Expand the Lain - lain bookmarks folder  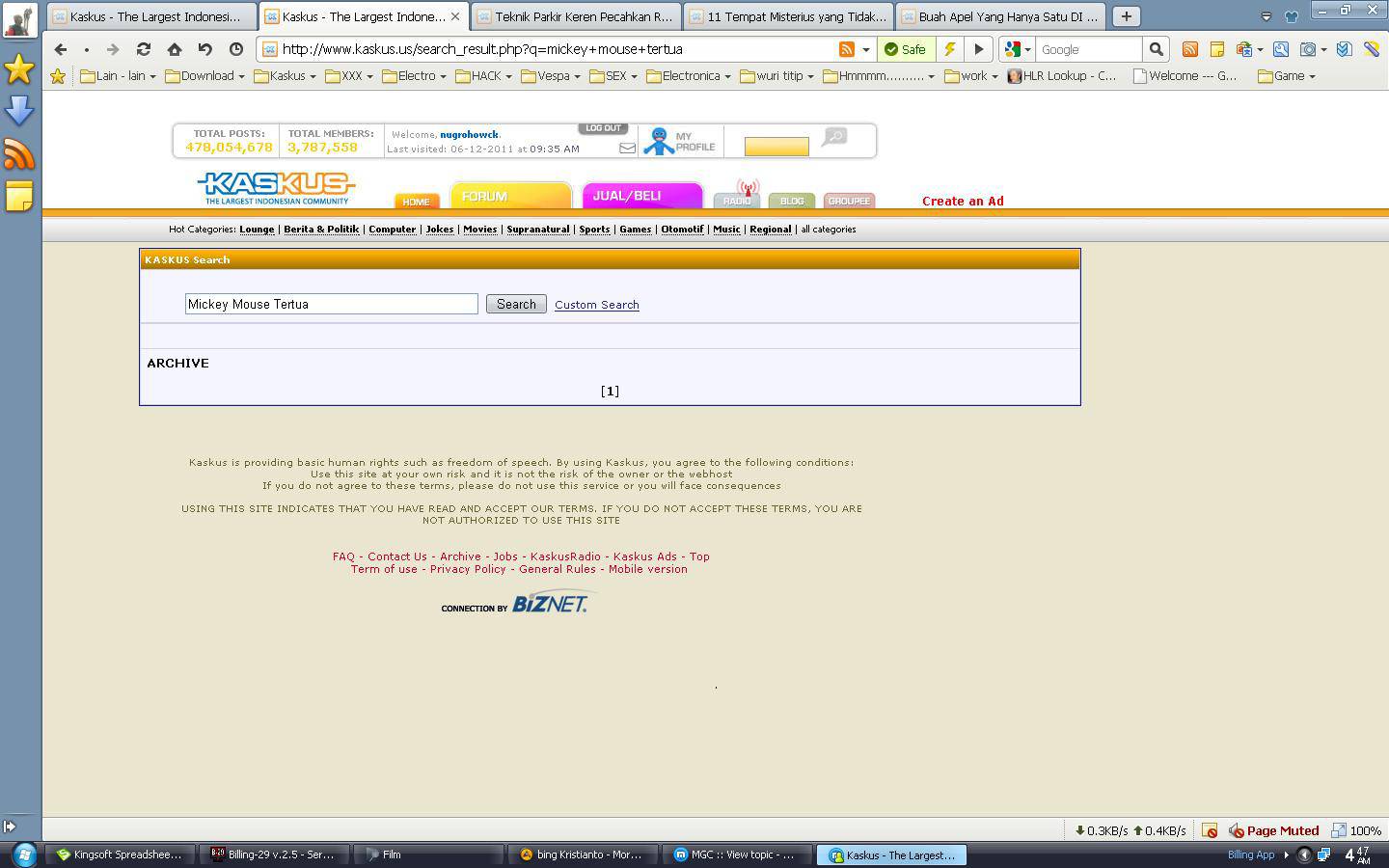(x=119, y=76)
